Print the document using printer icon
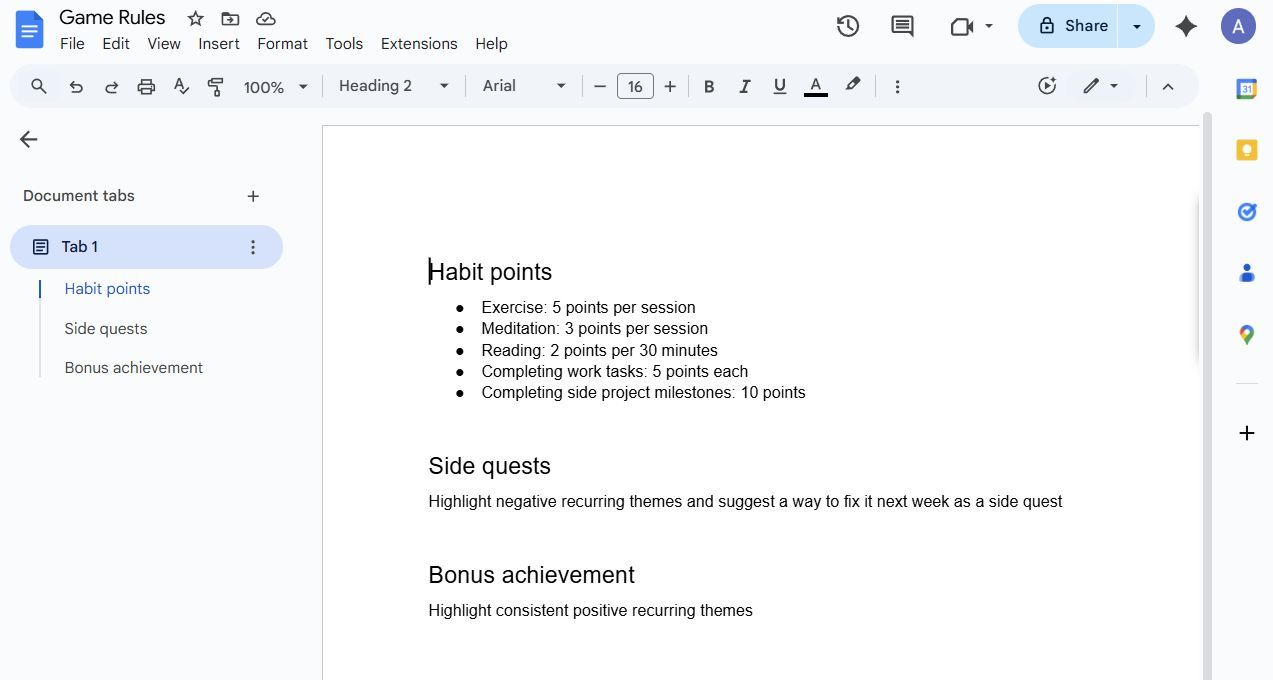Screen dimensions: 1273x680 146,87
